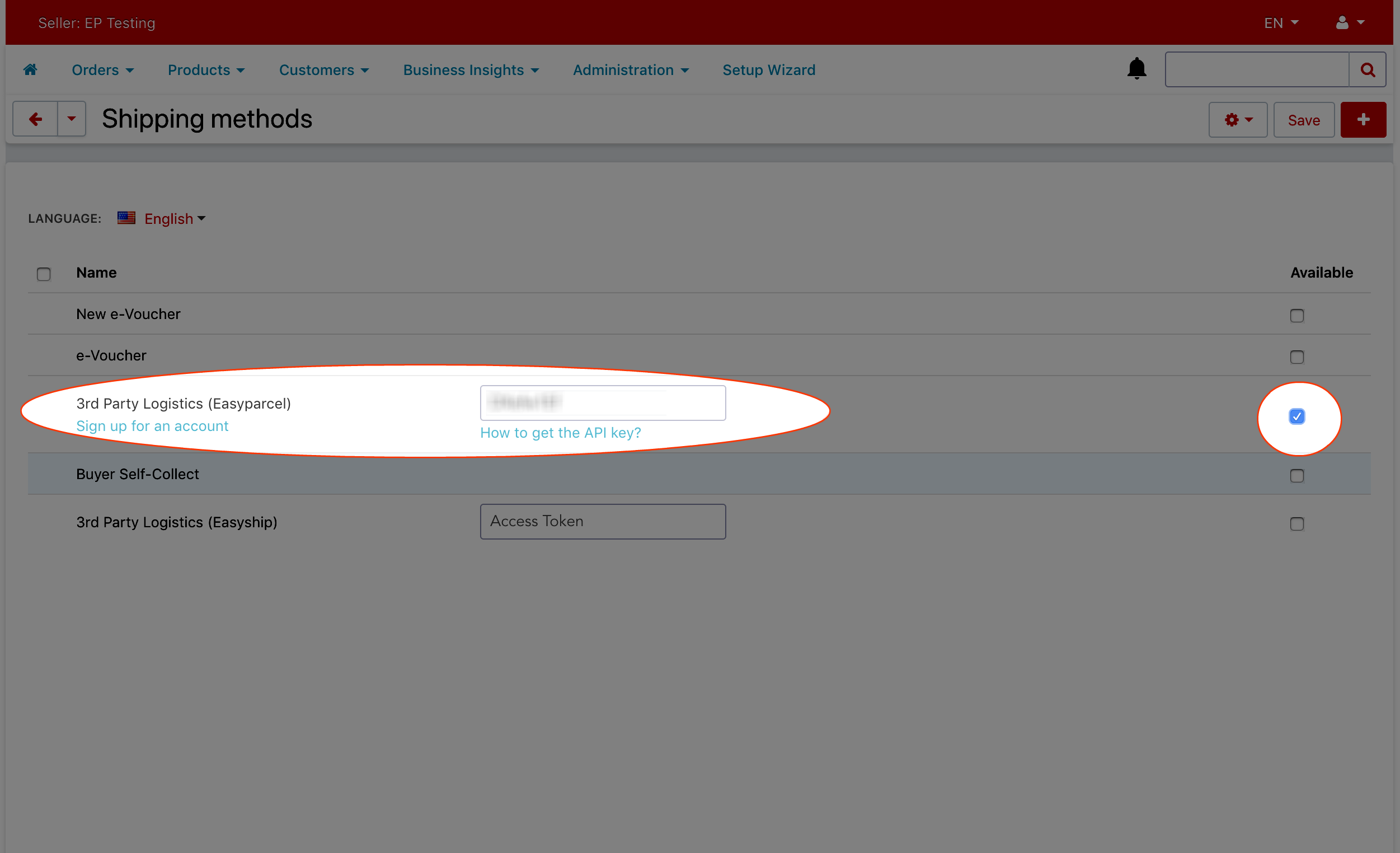Enable Buyer Self-Collect availability checkbox

(x=1296, y=476)
